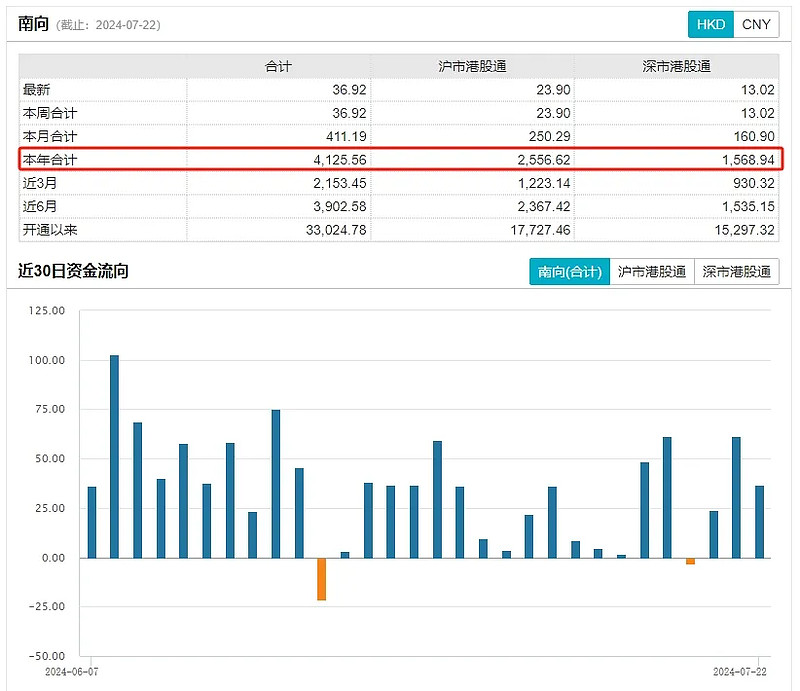The image size is (800, 691).
Task: Select the 深市港股通 chart tab
Action: (x=736, y=272)
